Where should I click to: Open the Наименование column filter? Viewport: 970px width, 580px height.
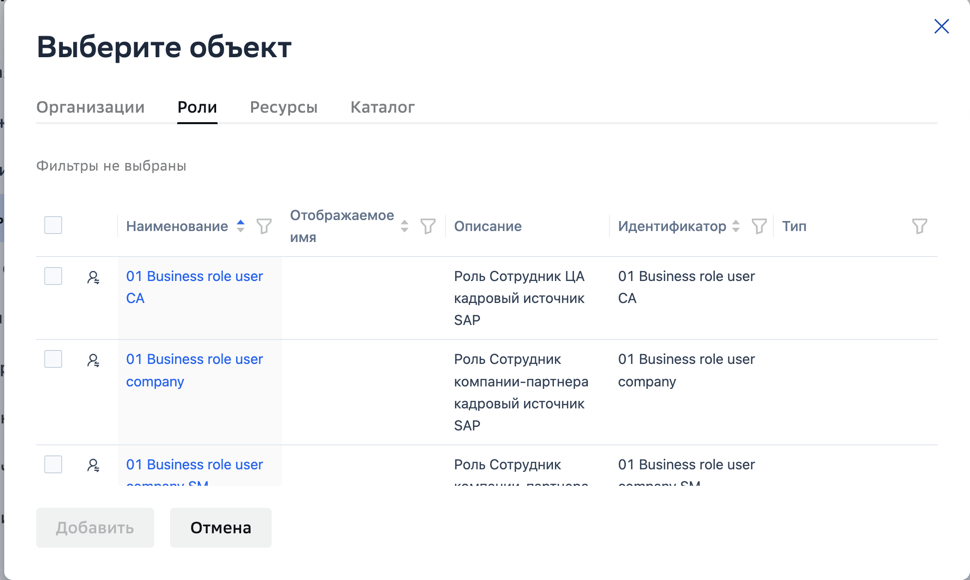[264, 226]
